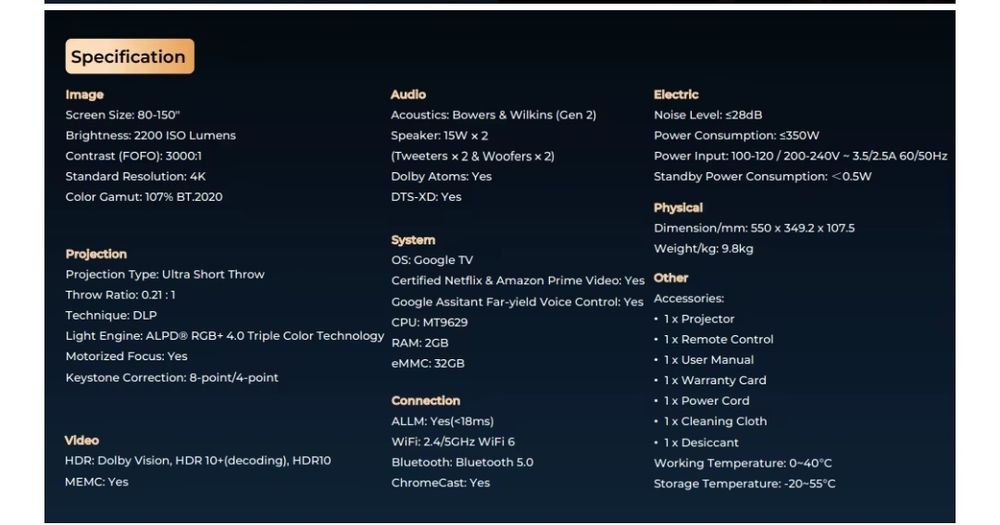Screen dimensions: 1000x525
Task: Click the Dimension/mm 550 x 349.2 line
Action: (754, 228)
